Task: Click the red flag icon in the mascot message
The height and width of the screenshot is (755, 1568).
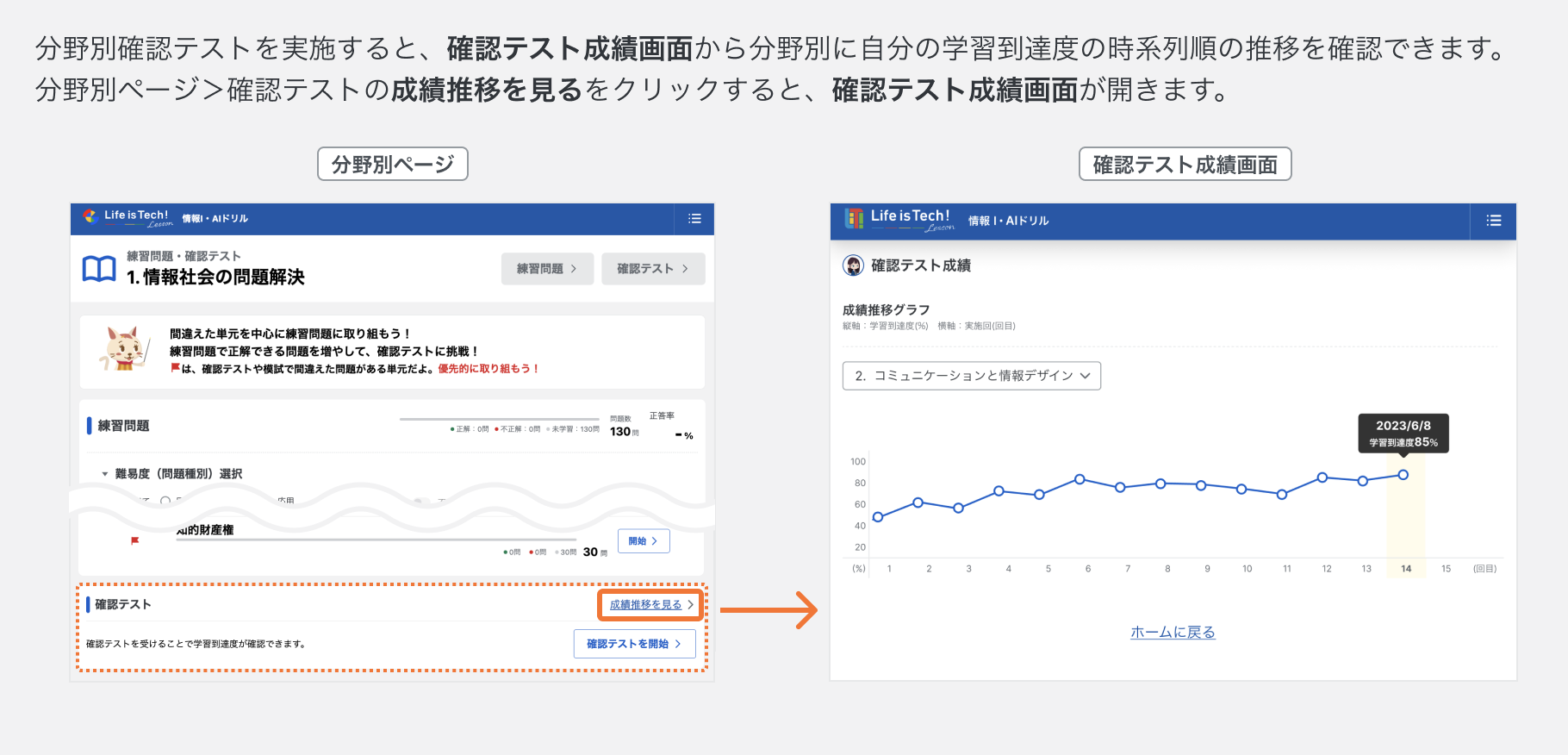Action: tap(175, 368)
